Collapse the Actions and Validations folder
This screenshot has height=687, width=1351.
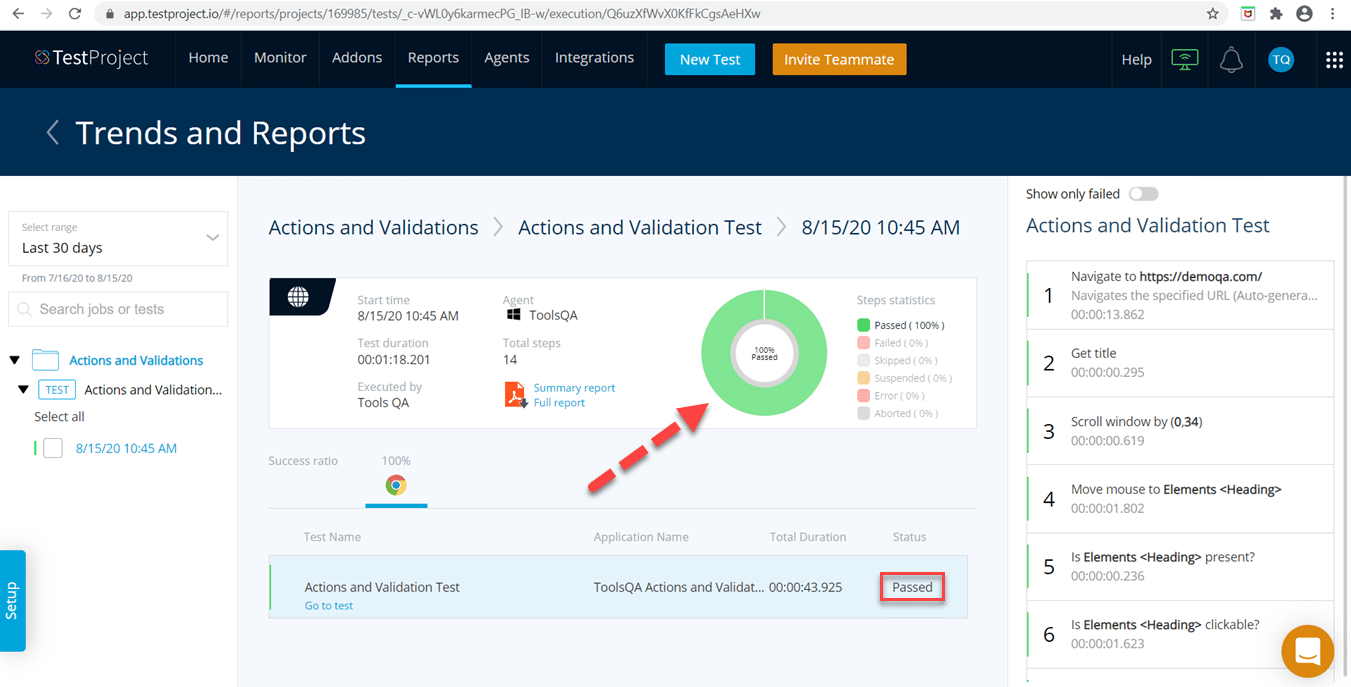pos(14,360)
